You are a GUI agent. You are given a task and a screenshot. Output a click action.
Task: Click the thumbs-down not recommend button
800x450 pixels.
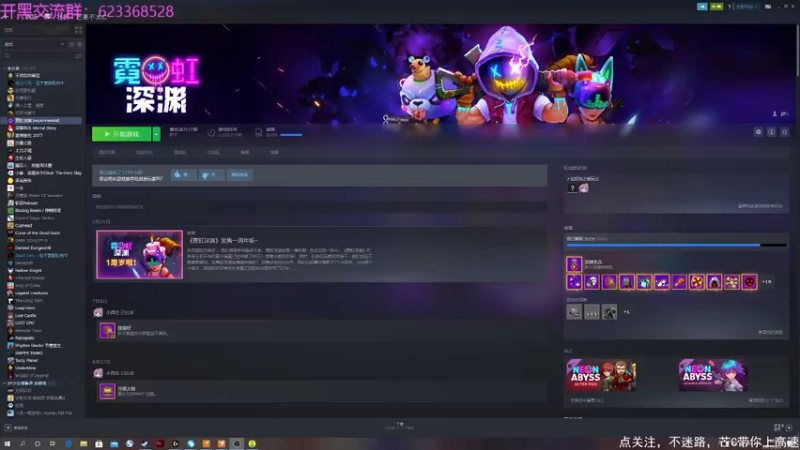(210, 174)
